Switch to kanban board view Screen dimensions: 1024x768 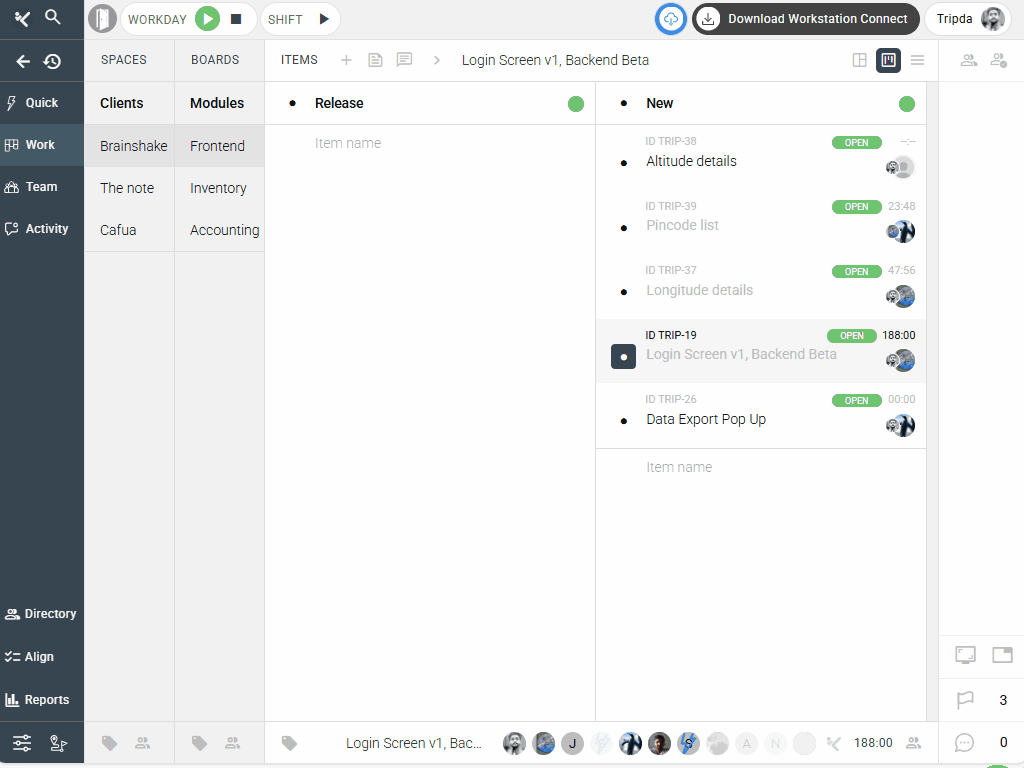coord(888,60)
